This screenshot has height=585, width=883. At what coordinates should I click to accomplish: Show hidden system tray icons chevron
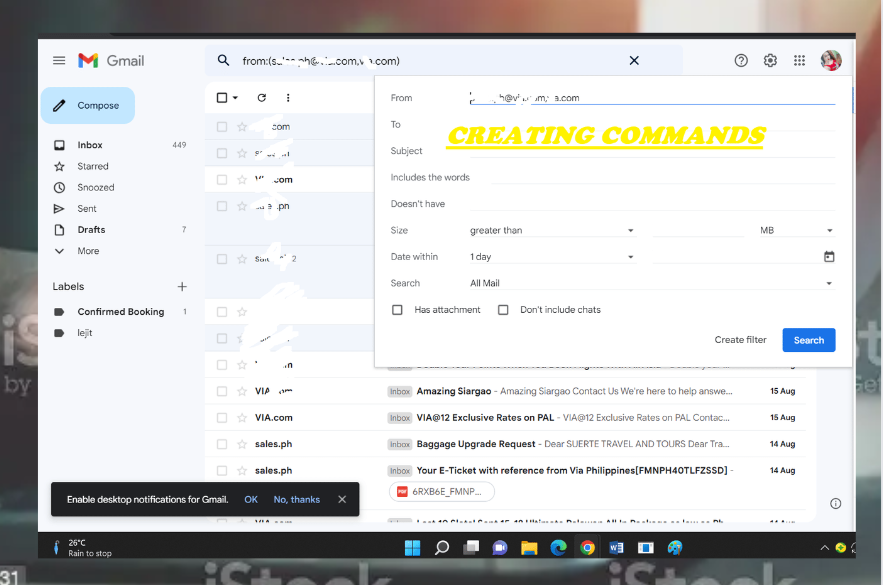tap(824, 547)
